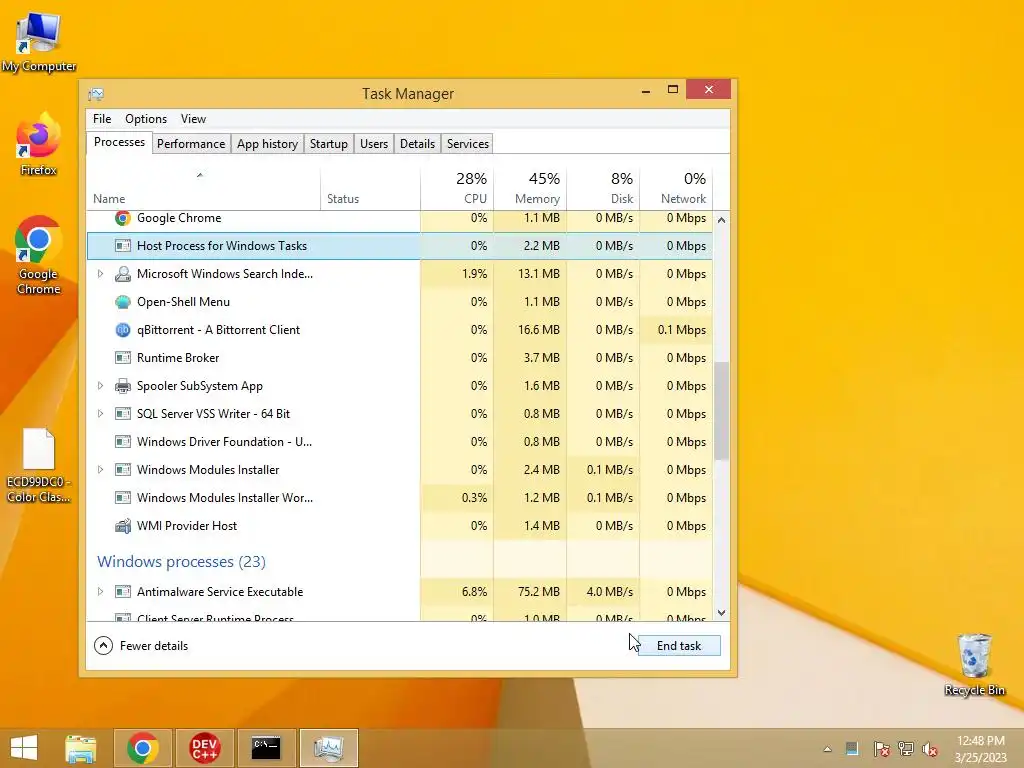The height and width of the screenshot is (768, 1024).
Task: Click the Microsoft Windows Search Indexer icon
Action: (123, 274)
